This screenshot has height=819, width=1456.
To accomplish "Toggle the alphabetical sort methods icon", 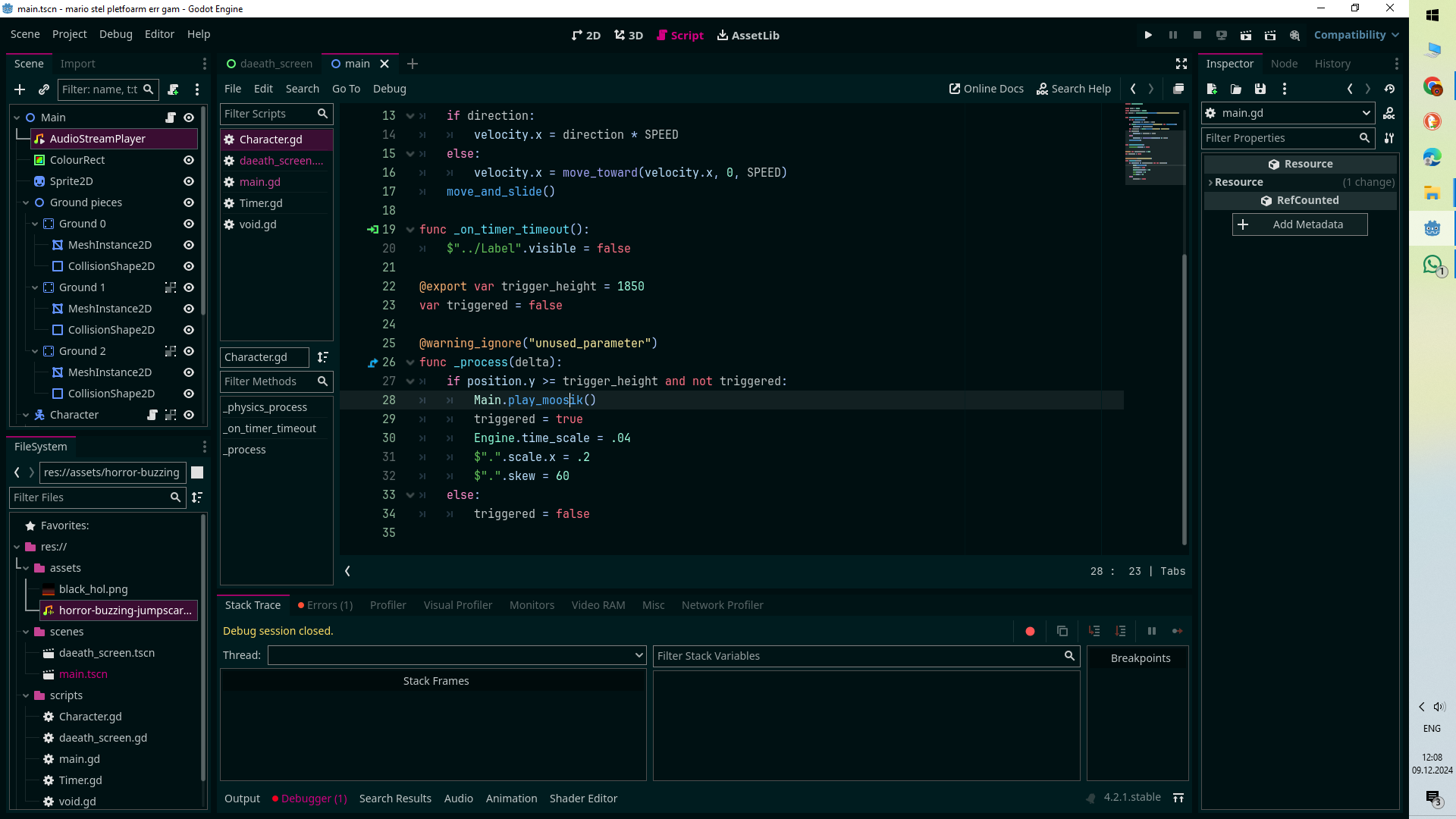I will (323, 357).
